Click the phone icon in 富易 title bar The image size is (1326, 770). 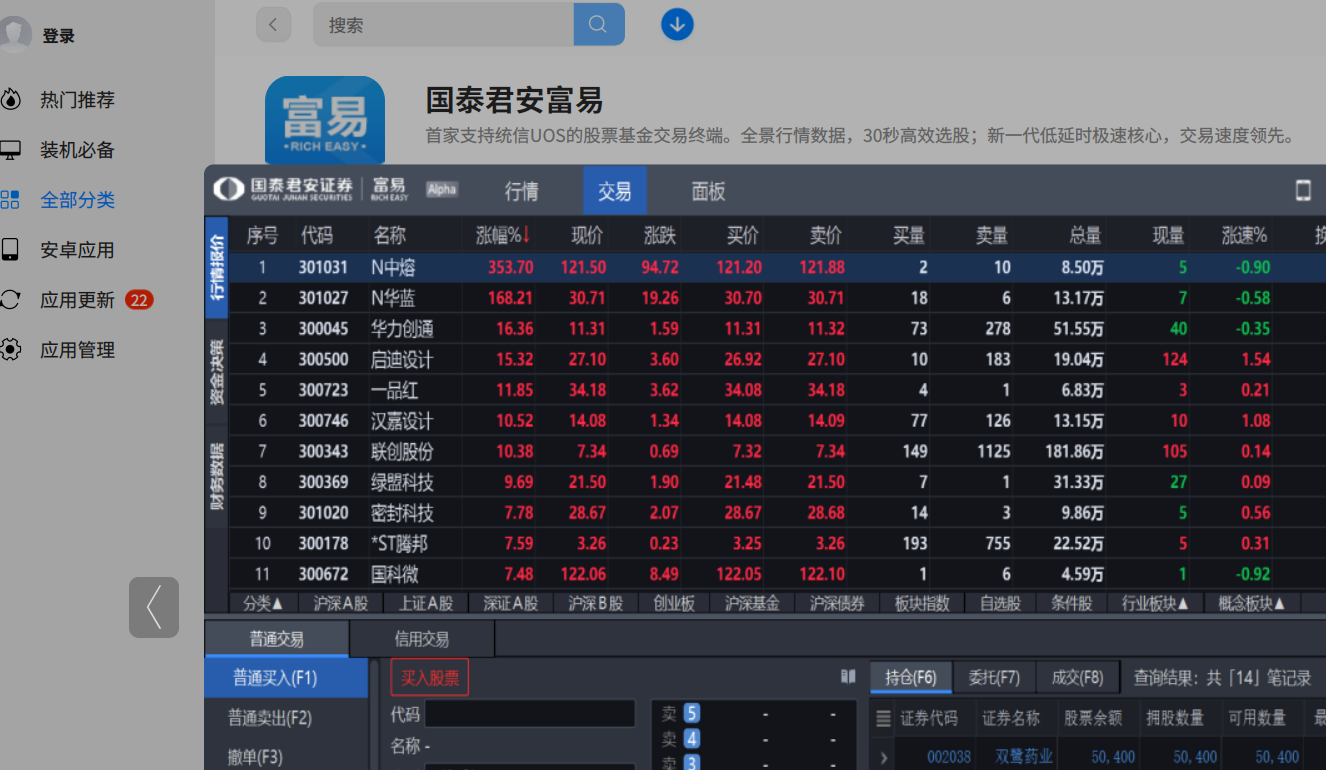pyautogui.click(x=1303, y=191)
